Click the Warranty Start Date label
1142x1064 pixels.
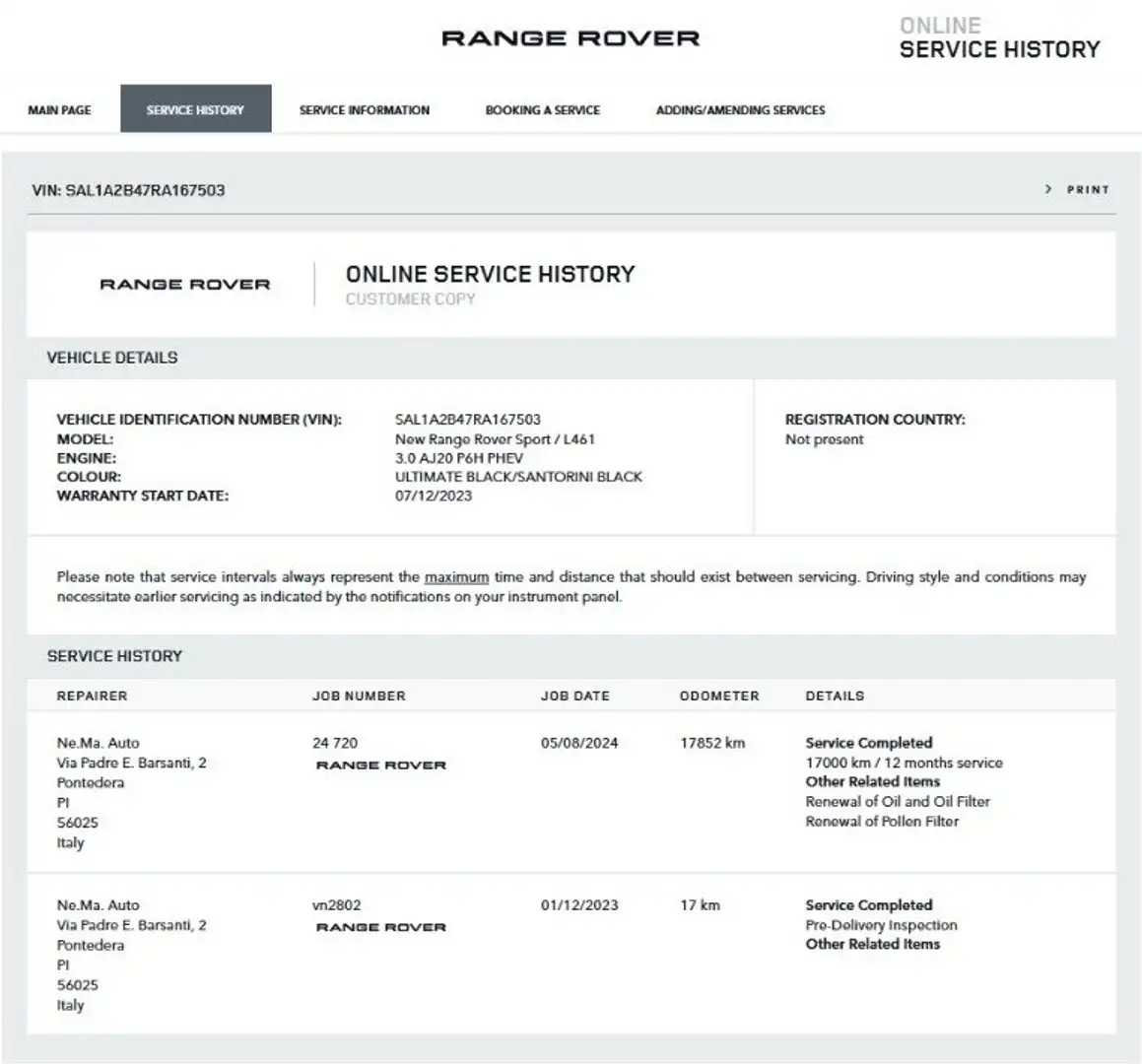click(x=143, y=496)
